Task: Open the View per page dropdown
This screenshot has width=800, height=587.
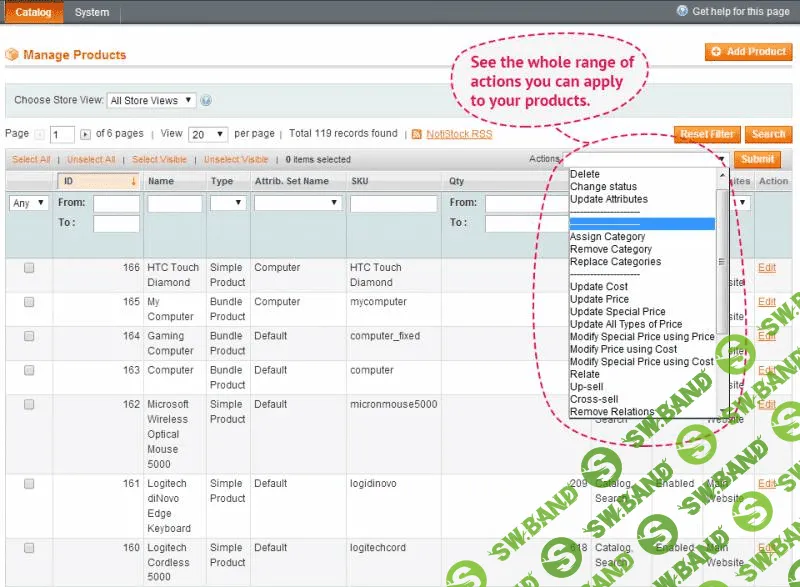Action: point(203,134)
